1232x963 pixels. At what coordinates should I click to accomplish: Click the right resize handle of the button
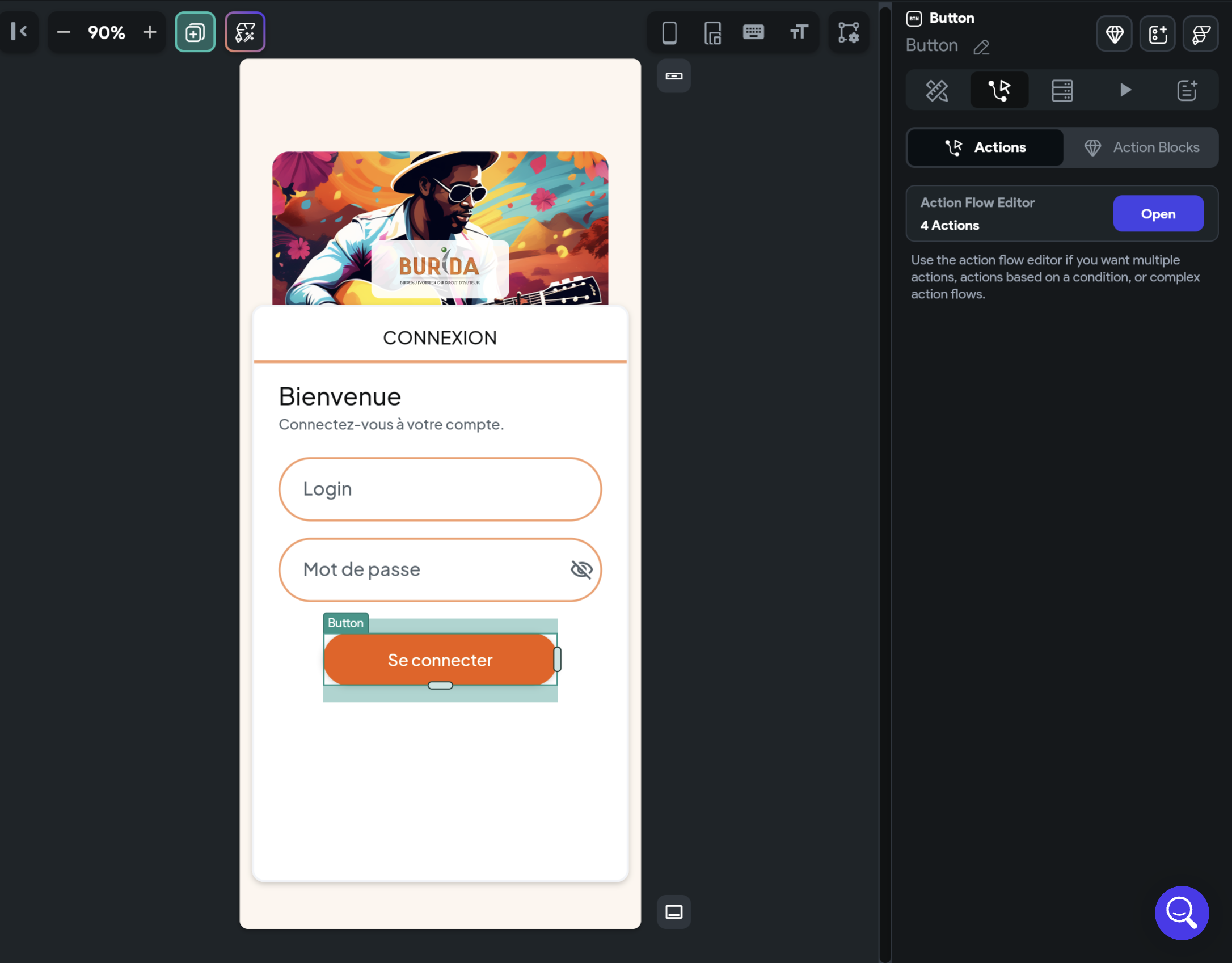coord(558,660)
